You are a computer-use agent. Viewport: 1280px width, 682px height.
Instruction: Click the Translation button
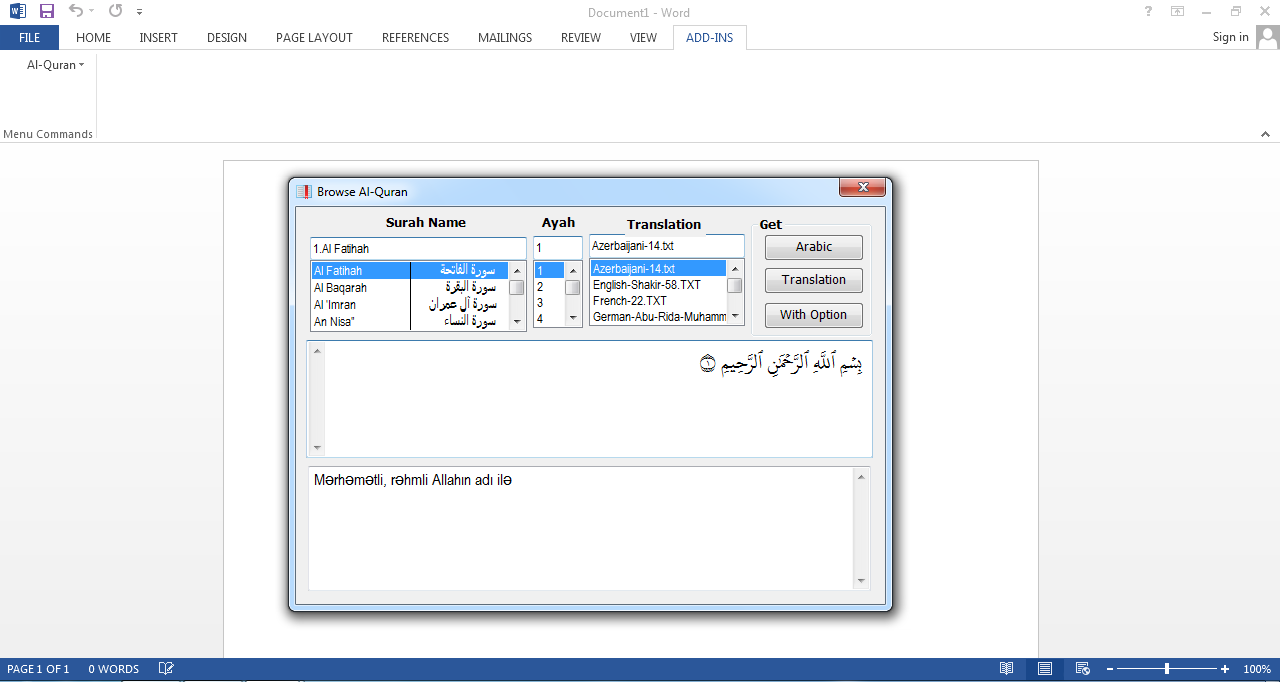click(814, 280)
